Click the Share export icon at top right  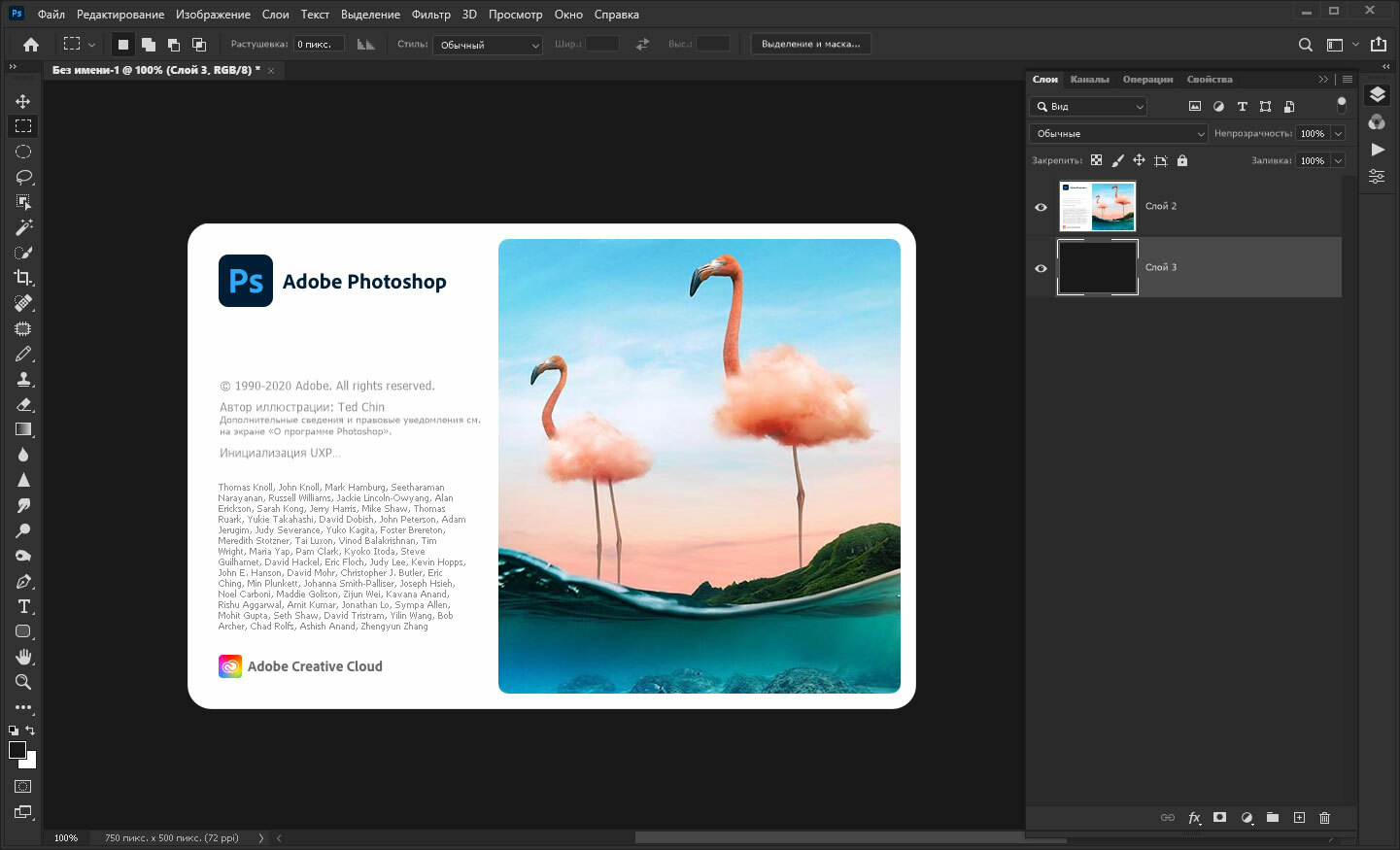1379,44
